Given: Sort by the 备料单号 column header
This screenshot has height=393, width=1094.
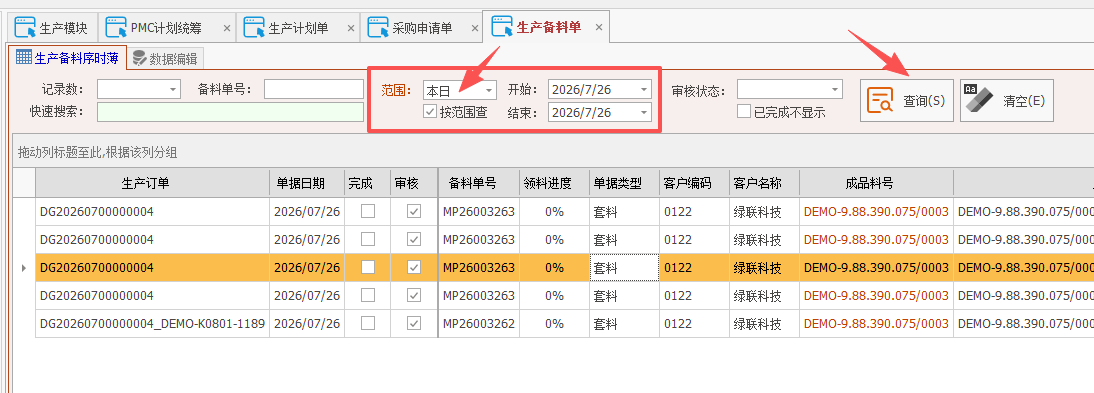Looking at the screenshot, I should (478, 184).
